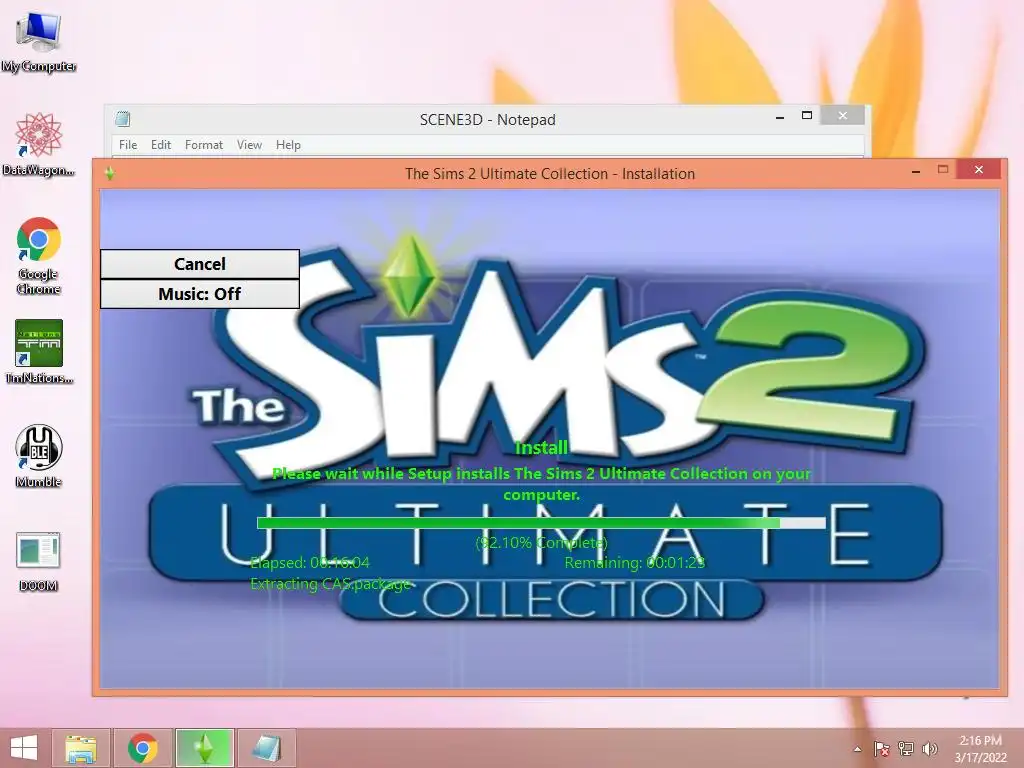The height and width of the screenshot is (768, 1024).
Task: Click the Remaining time text
Action: coord(635,563)
